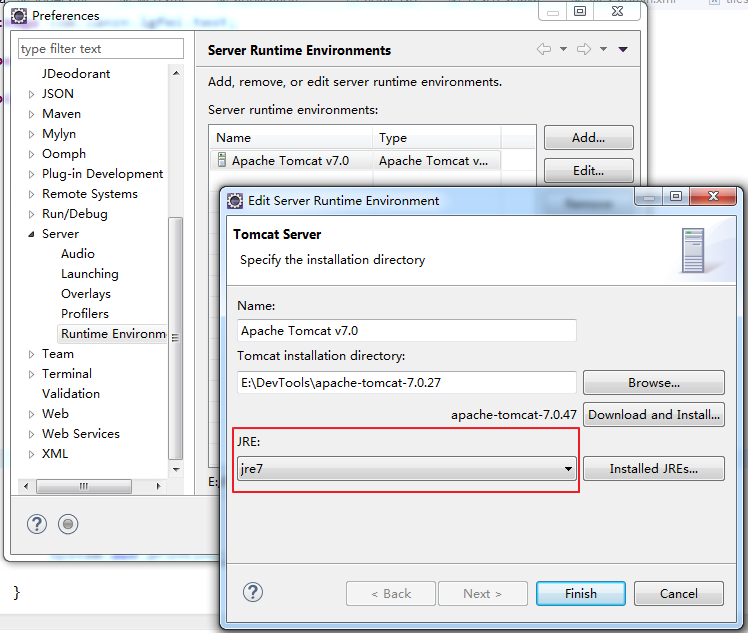The width and height of the screenshot is (748, 633).
Task: Expand the Remote Systems tree node
Action: tap(31, 195)
